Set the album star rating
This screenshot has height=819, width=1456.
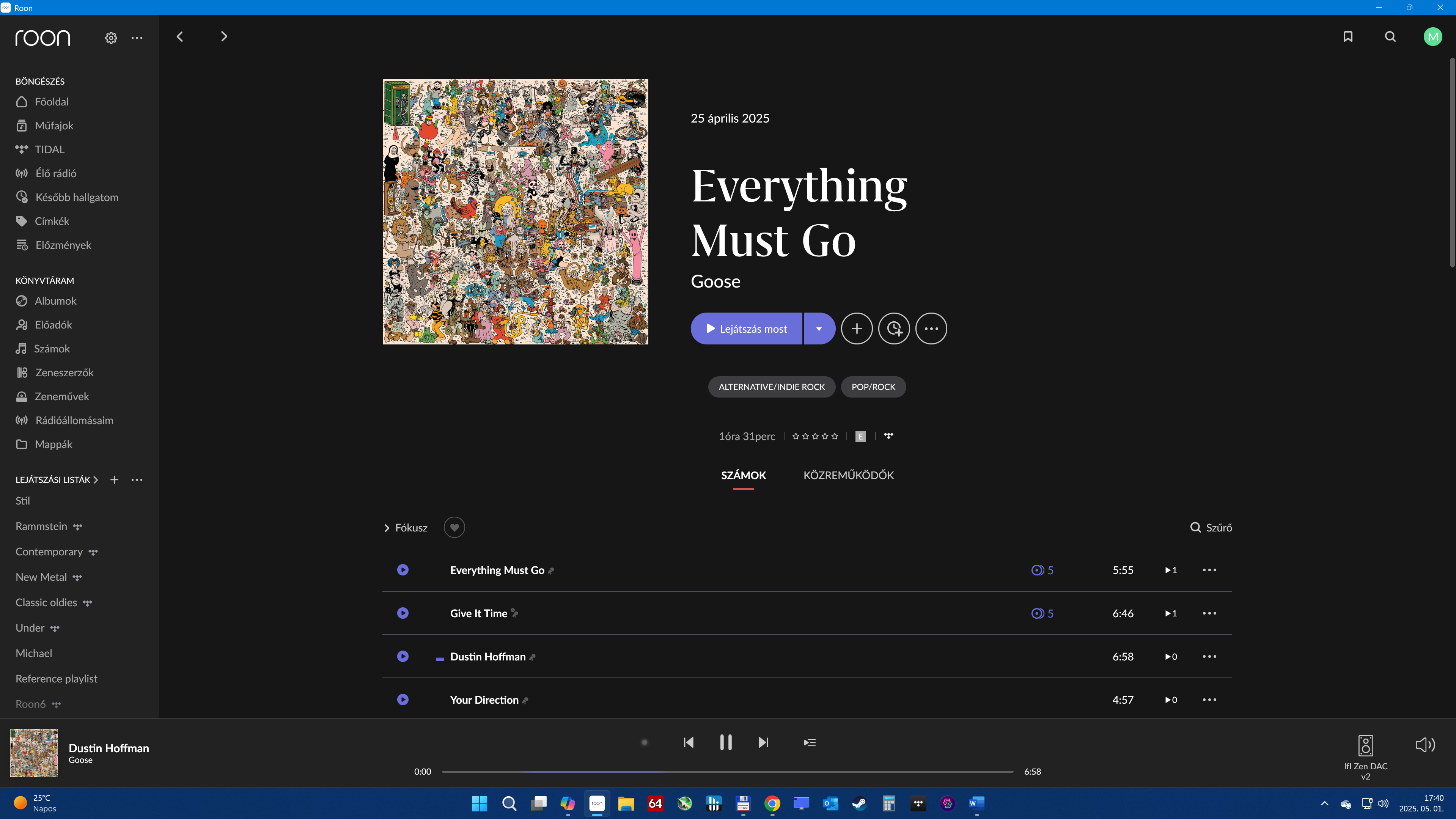click(815, 436)
